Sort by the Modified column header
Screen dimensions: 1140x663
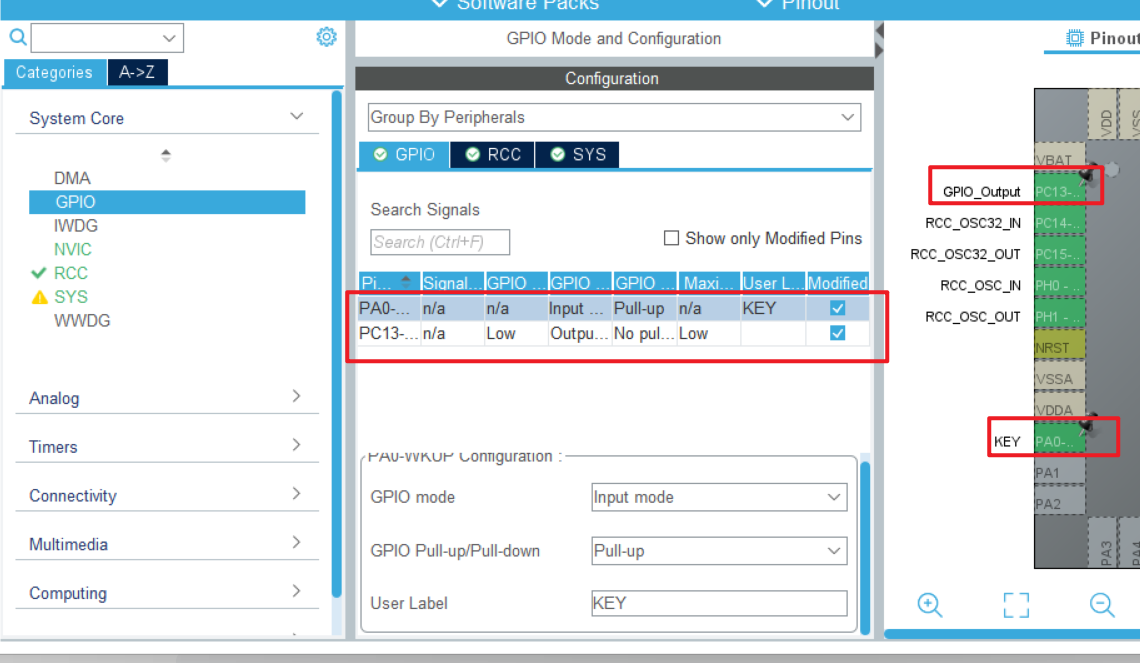[x=838, y=283]
